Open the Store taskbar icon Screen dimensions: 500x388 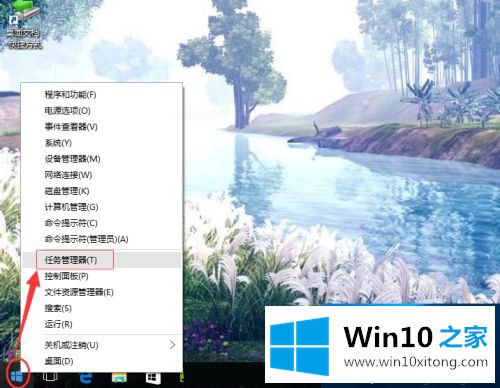153,377
